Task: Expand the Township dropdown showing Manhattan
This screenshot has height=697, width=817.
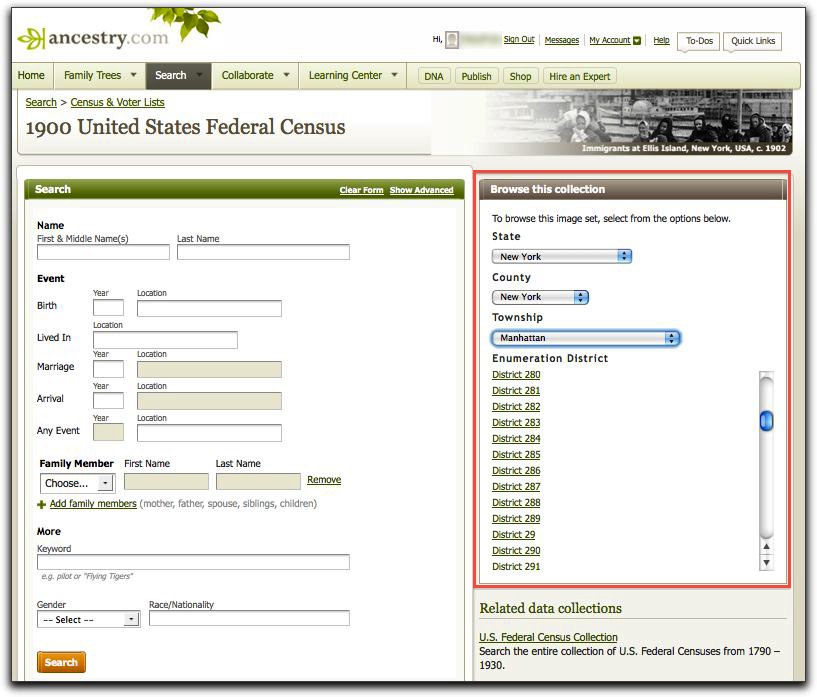Action: tap(585, 338)
